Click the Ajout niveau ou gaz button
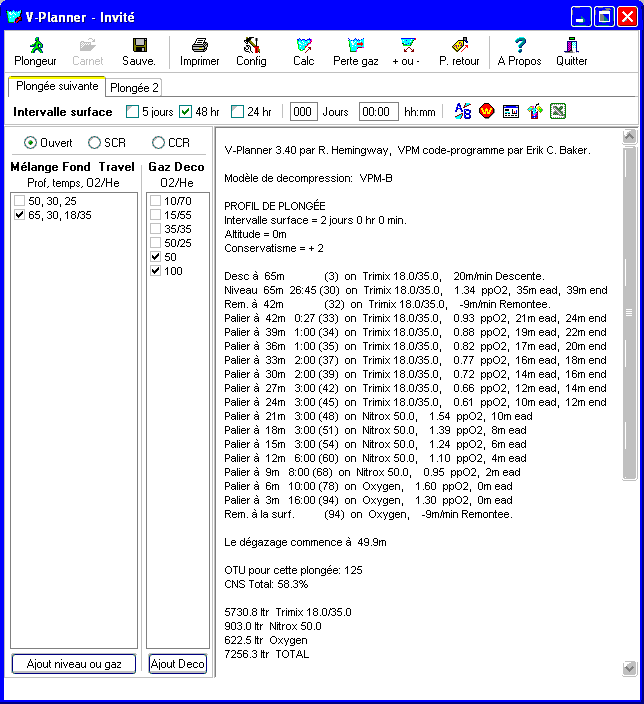The width and height of the screenshot is (644, 704). (74, 664)
